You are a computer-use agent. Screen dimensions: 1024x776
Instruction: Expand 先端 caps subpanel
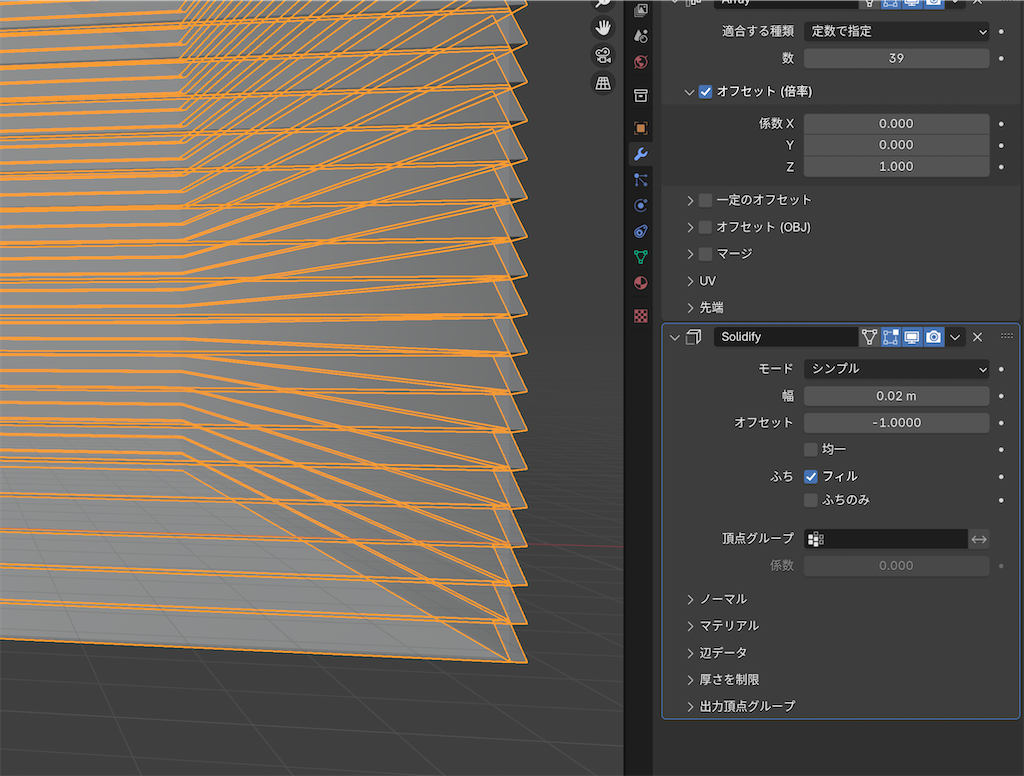[690, 308]
